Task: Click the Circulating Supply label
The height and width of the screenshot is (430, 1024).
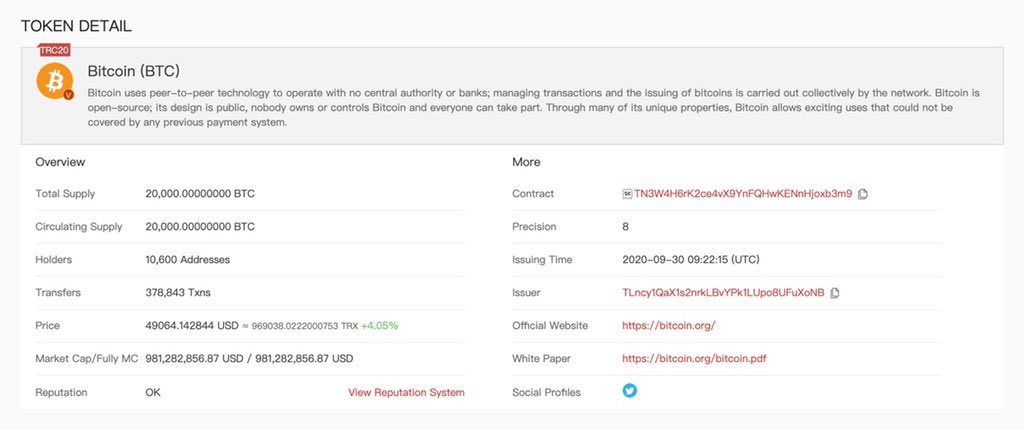Action: [79, 227]
